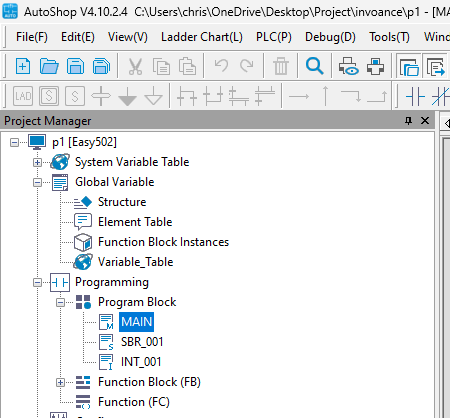Viewport: 450px width, 418px height.
Task: Expand the System Variable Table node
Action: pos(37,163)
